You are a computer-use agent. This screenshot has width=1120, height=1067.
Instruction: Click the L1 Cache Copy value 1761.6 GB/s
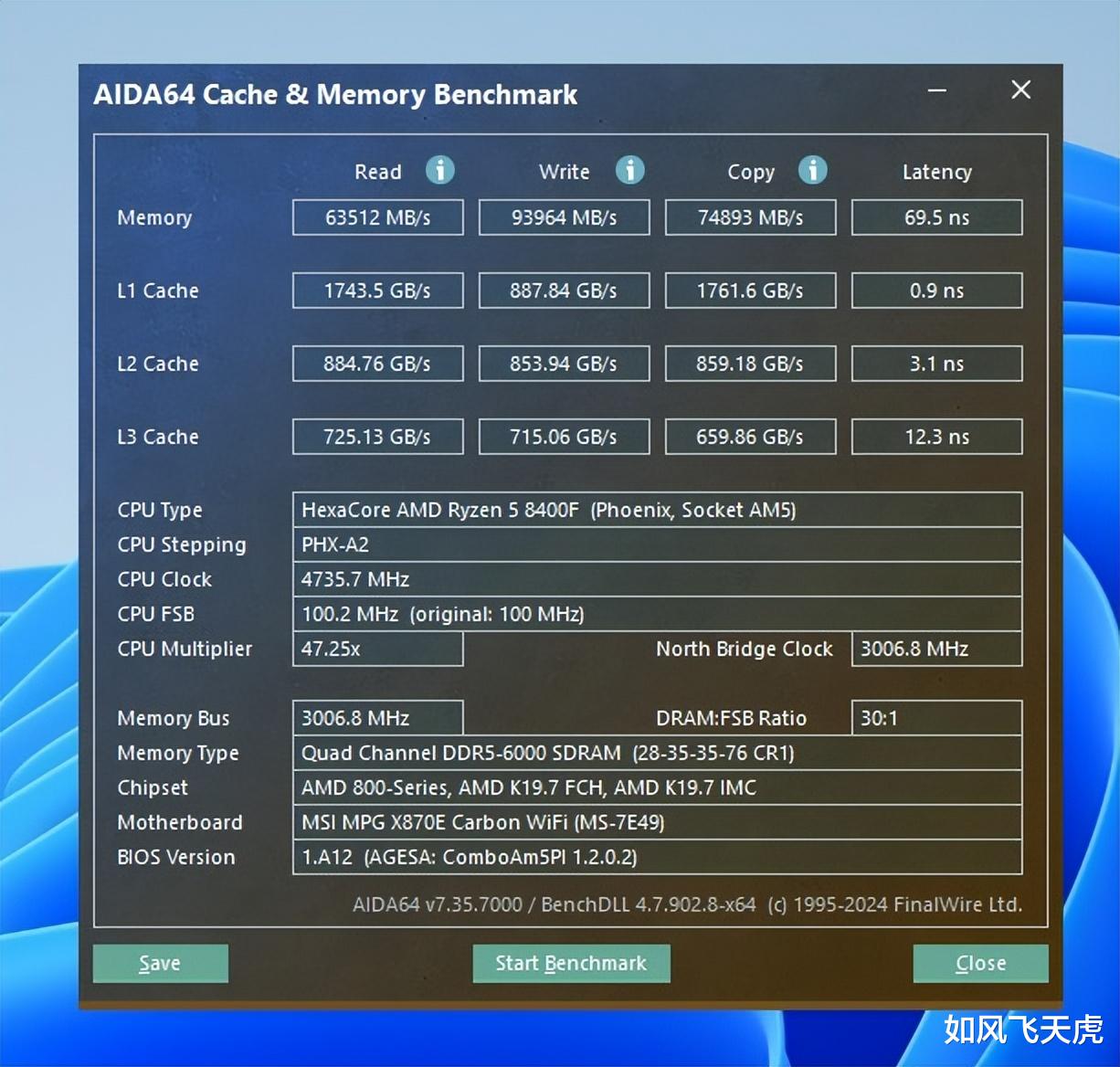click(751, 291)
